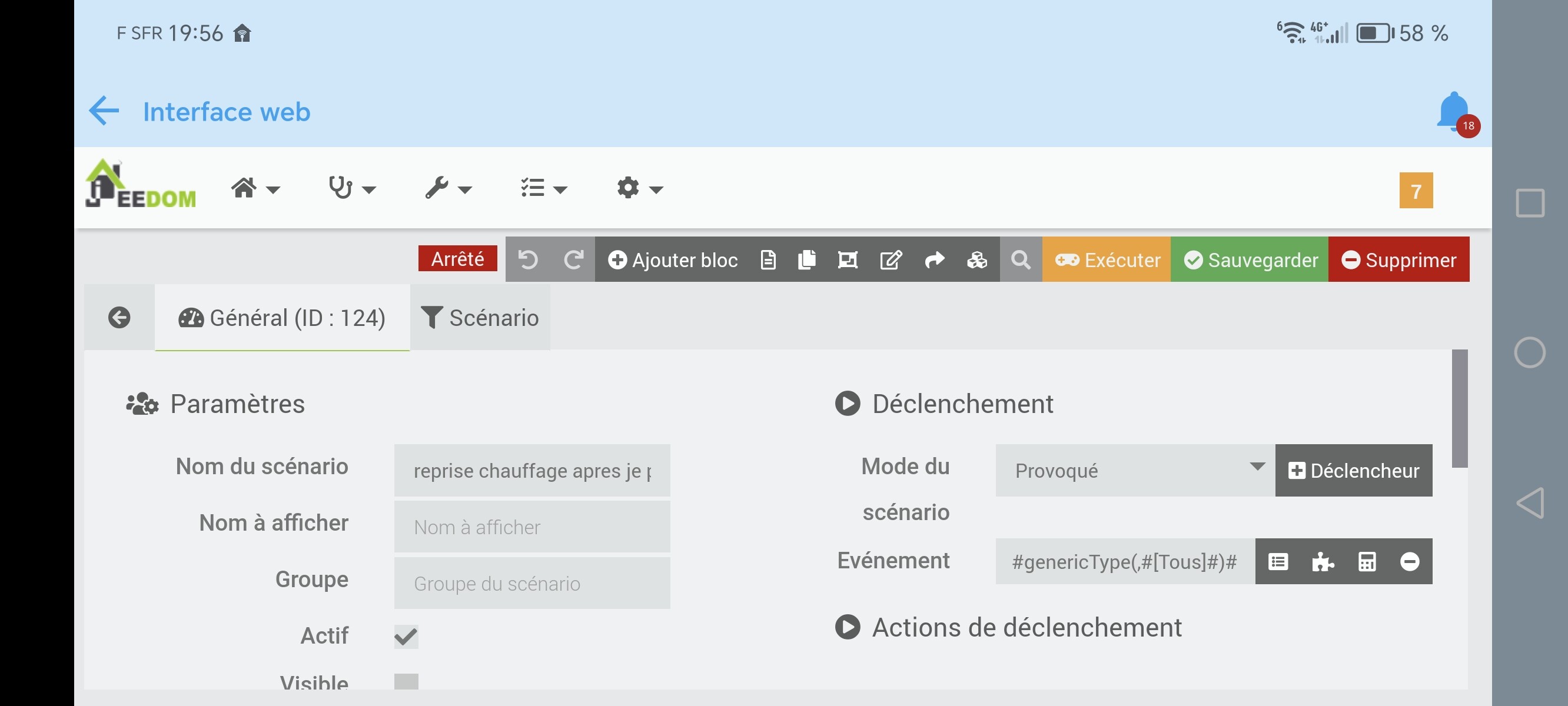Image resolution: width=1568 pixels, height=706 pixels.
Task: Click the Nom à afficher input field
Action: 531,527
